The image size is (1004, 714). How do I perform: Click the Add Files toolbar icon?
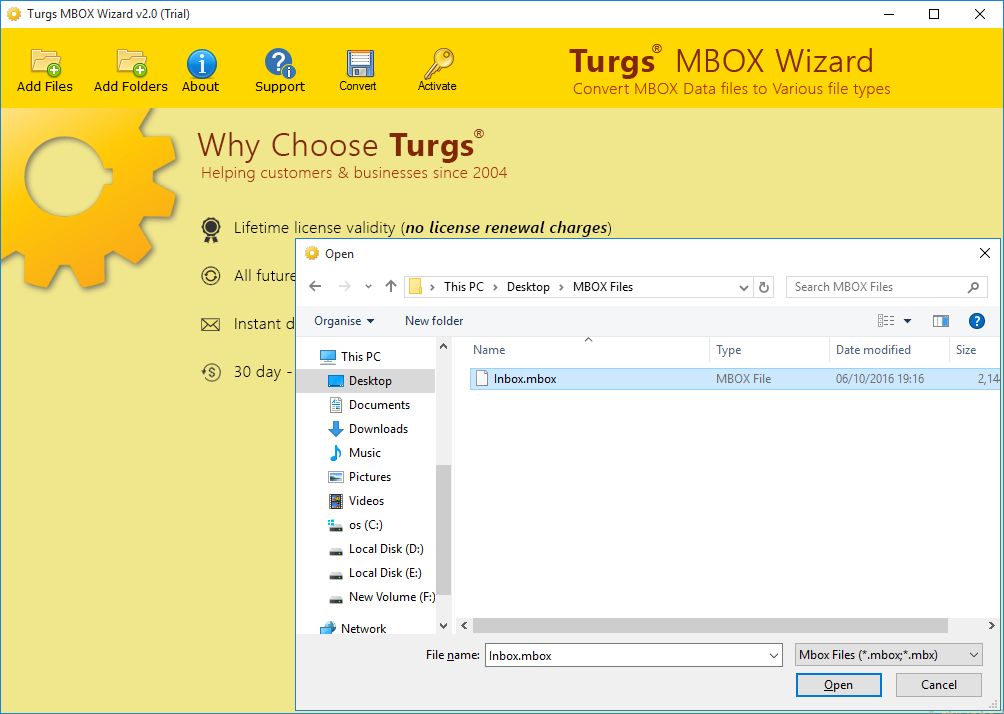click(x=45, y=63)
